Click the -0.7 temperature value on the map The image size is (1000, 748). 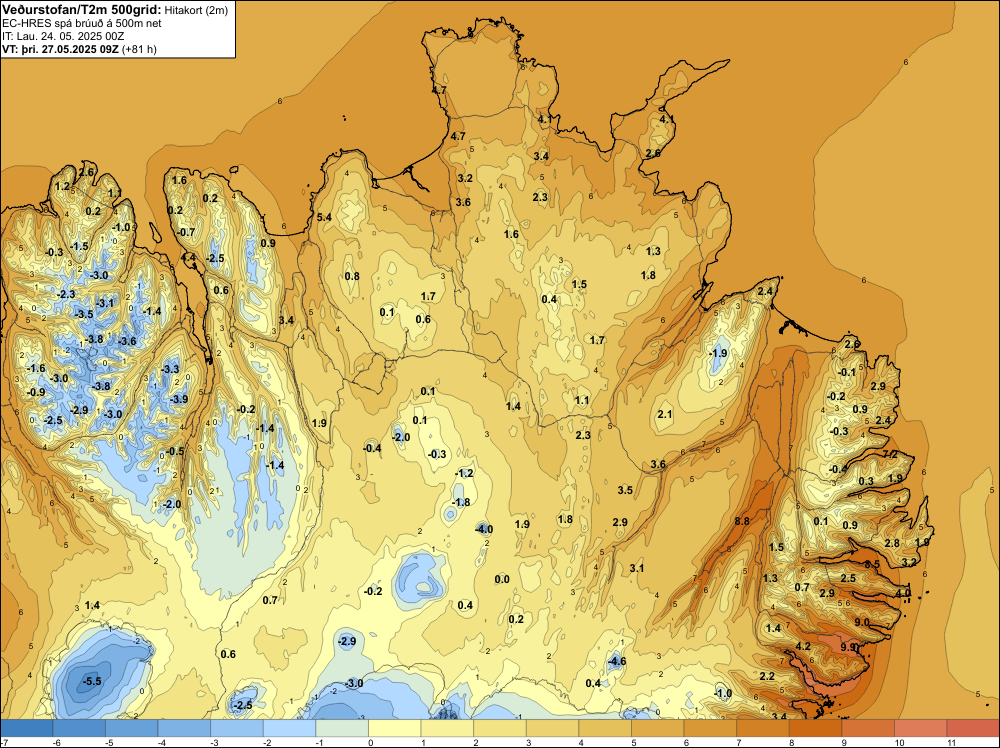(x=186, y=232)
